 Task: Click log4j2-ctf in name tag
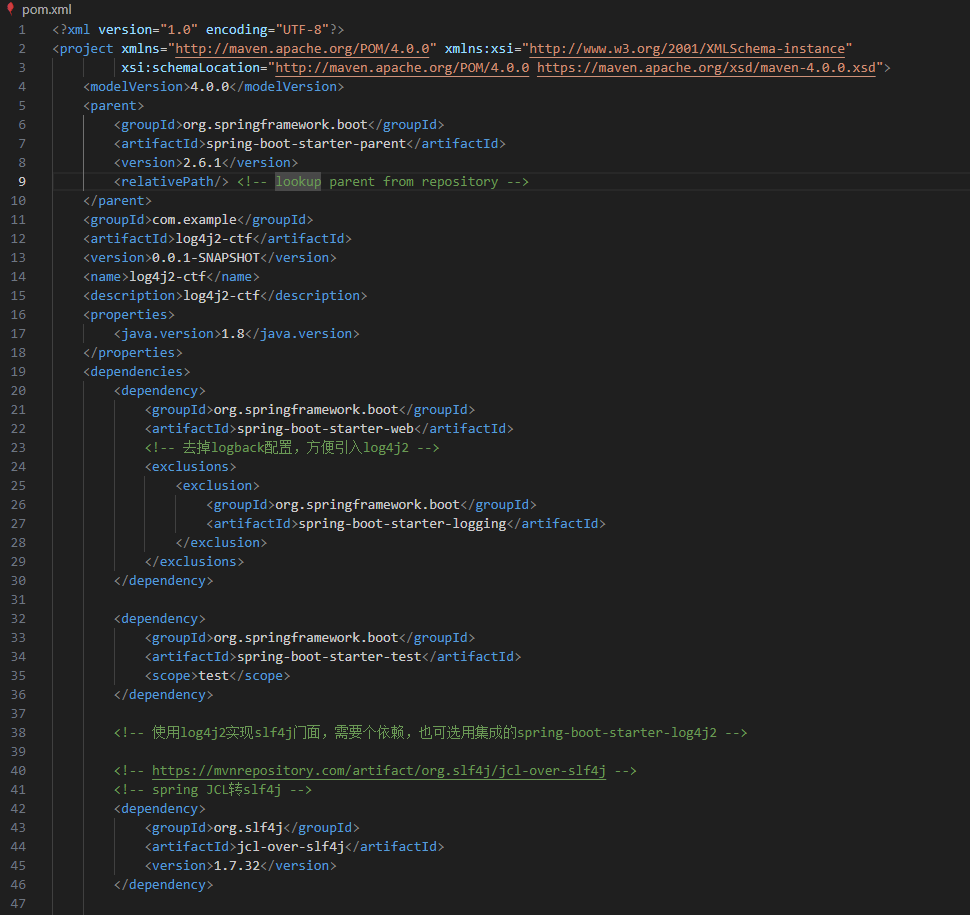click(167, 277)
